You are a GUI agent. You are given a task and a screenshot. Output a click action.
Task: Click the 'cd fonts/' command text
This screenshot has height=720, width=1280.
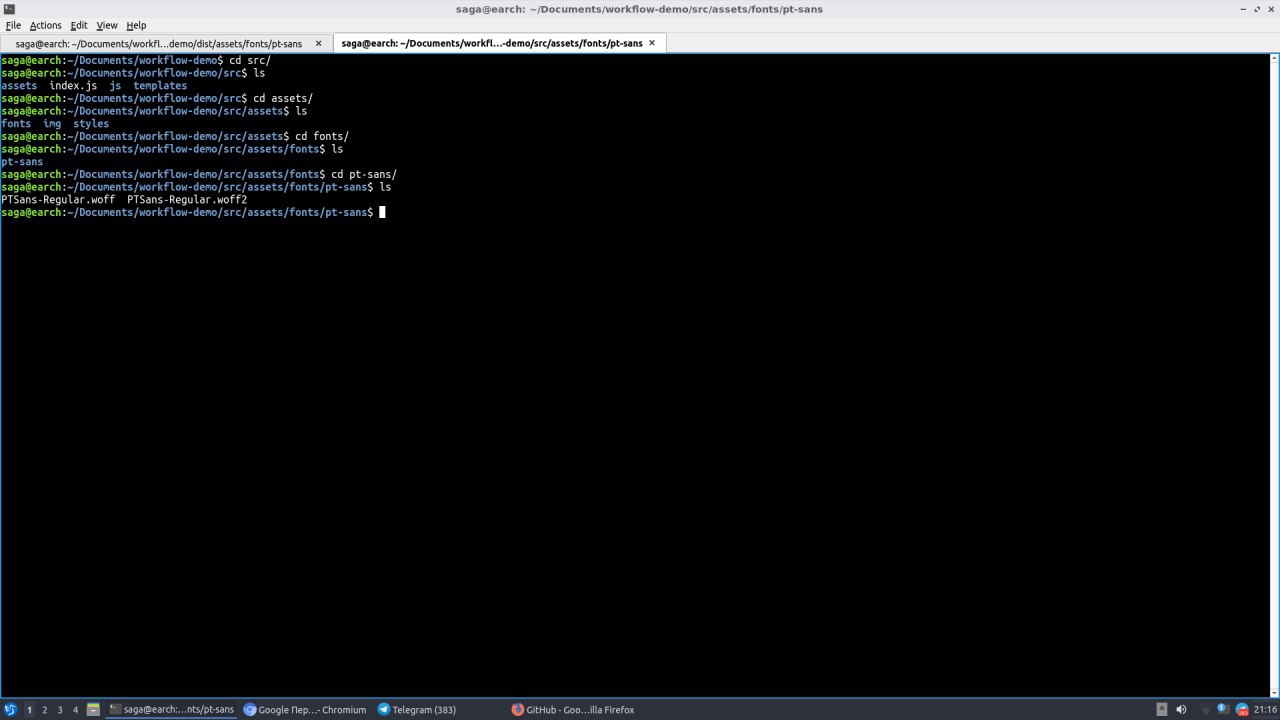pyautogui.click(x=322, y=137)
